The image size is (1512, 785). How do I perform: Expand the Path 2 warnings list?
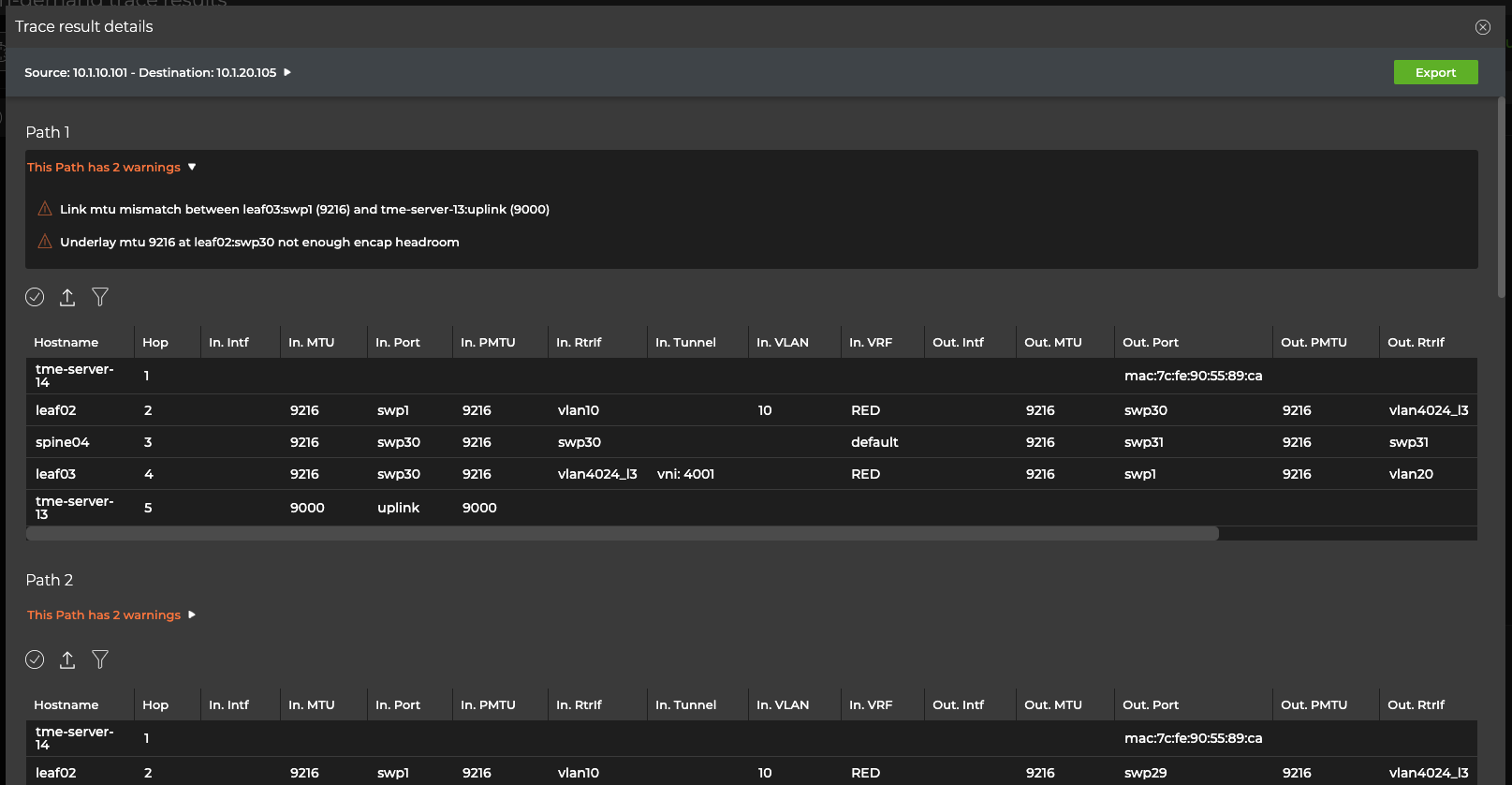click(192, 615)
